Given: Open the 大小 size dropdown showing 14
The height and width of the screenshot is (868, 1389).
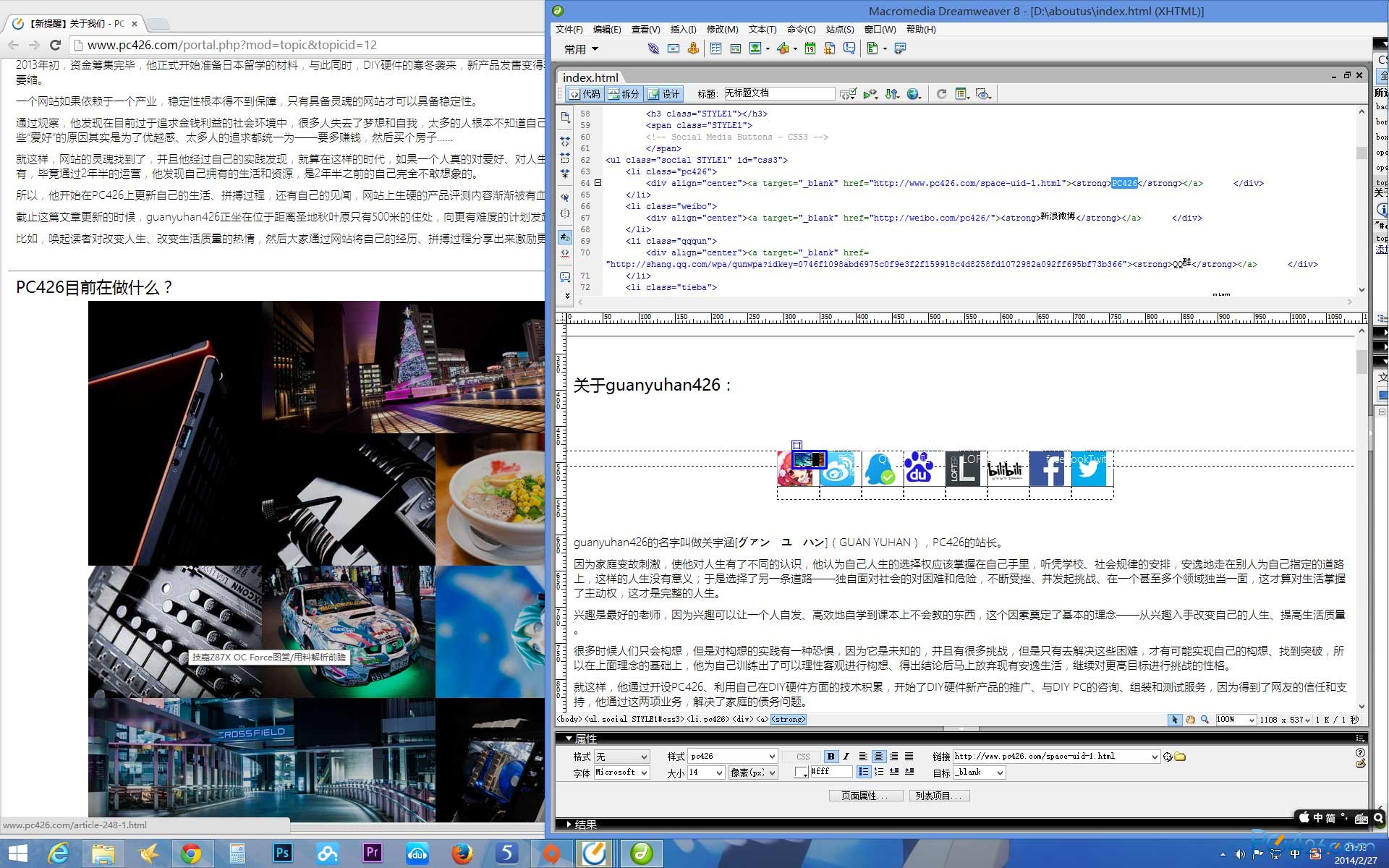Looking at the screenshot, I should pyautogui.click(x=706, y=773).
